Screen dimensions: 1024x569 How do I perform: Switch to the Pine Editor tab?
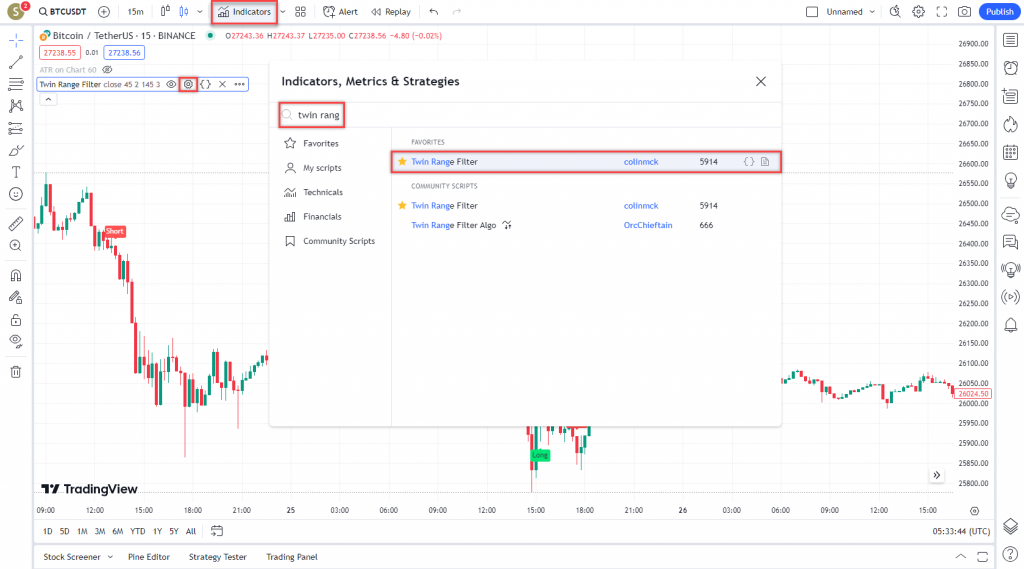(x=148, y=557)
